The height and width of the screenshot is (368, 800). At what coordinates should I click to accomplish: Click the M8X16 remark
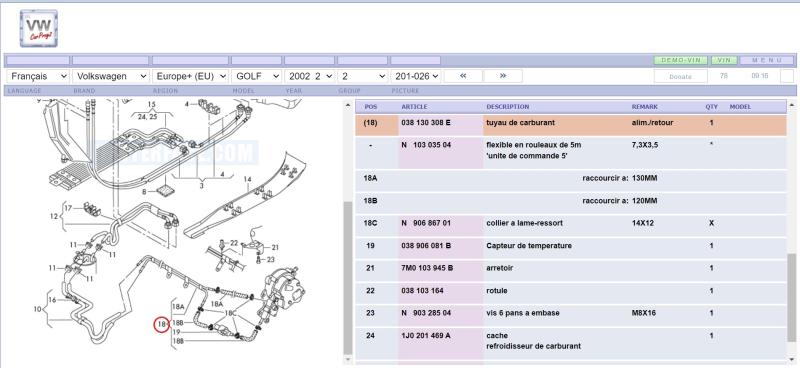pyautogui.click(x=644, y=313)
